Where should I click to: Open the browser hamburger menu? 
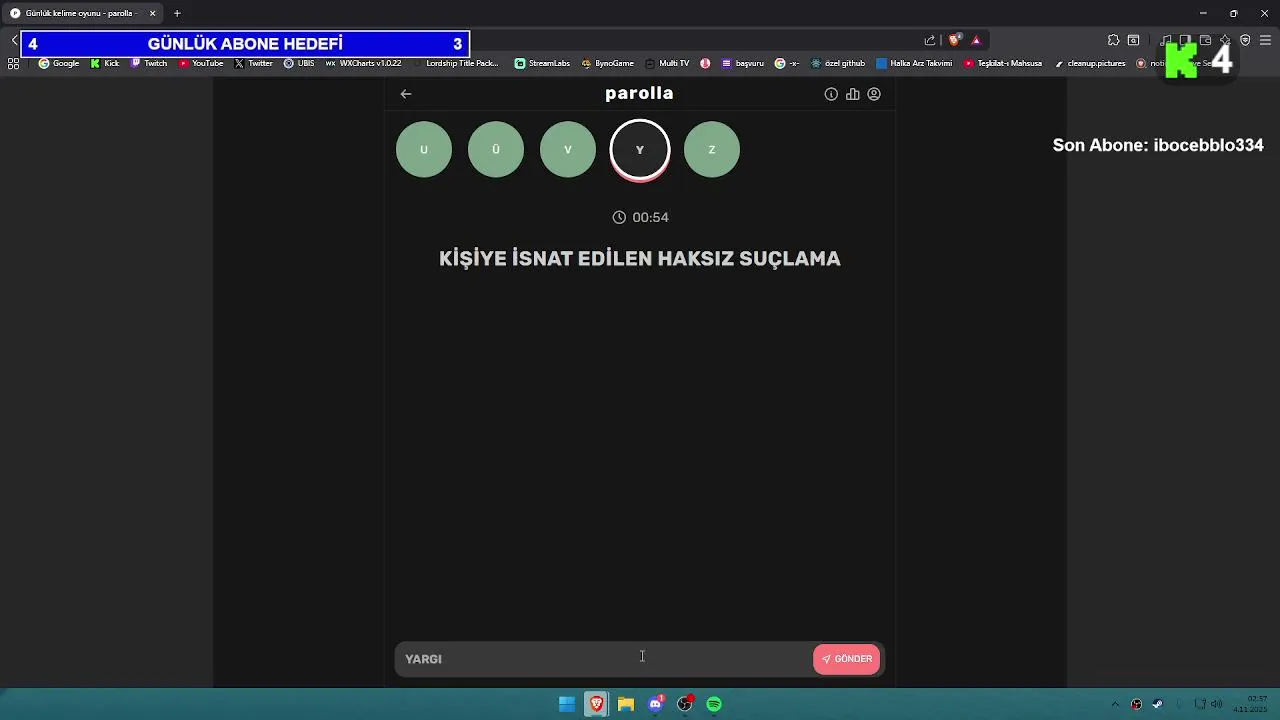click(x=1265, y=40)
